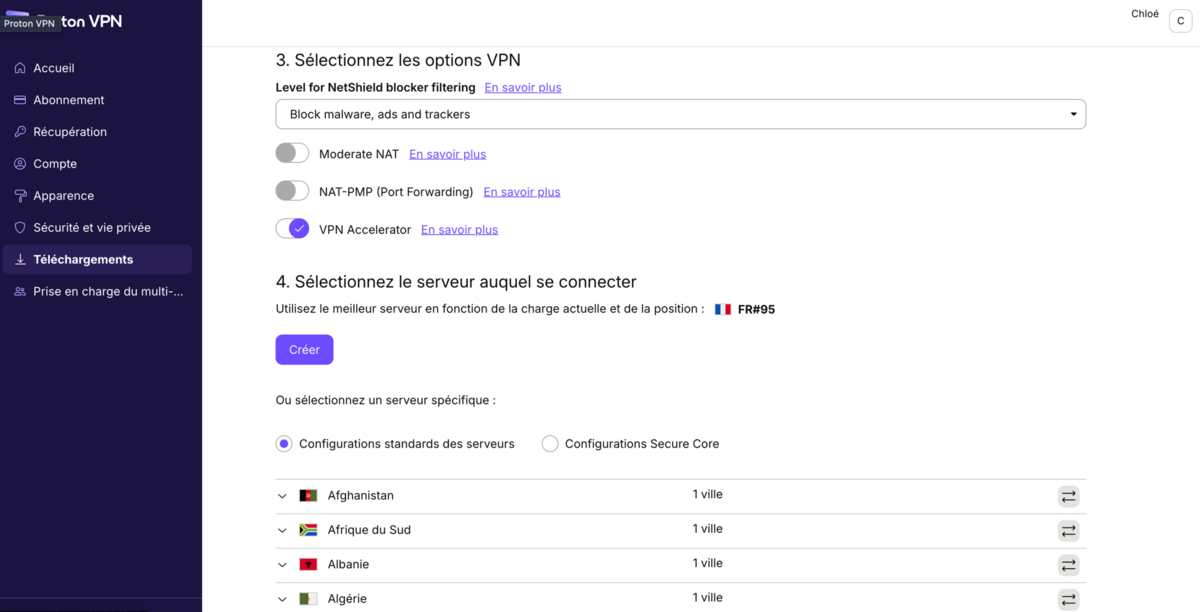Image resolution: width=1200 pixels, height=612 pixels.
Task: Turn on NAT-PMP Port Forwarding
Action: 292,190
